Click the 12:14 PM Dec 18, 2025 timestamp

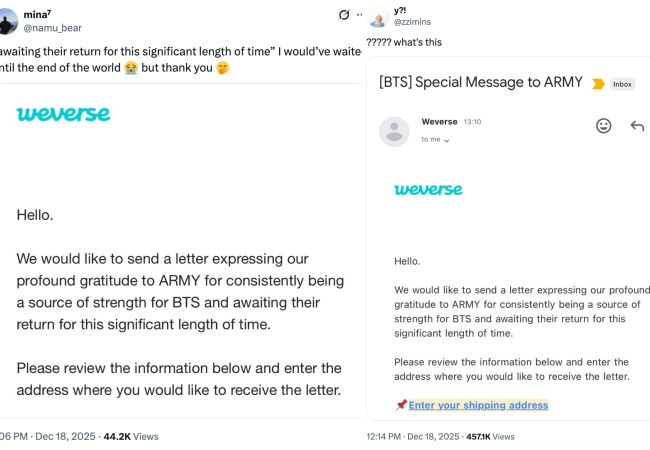pyautogui.click(x=410, y=436)
